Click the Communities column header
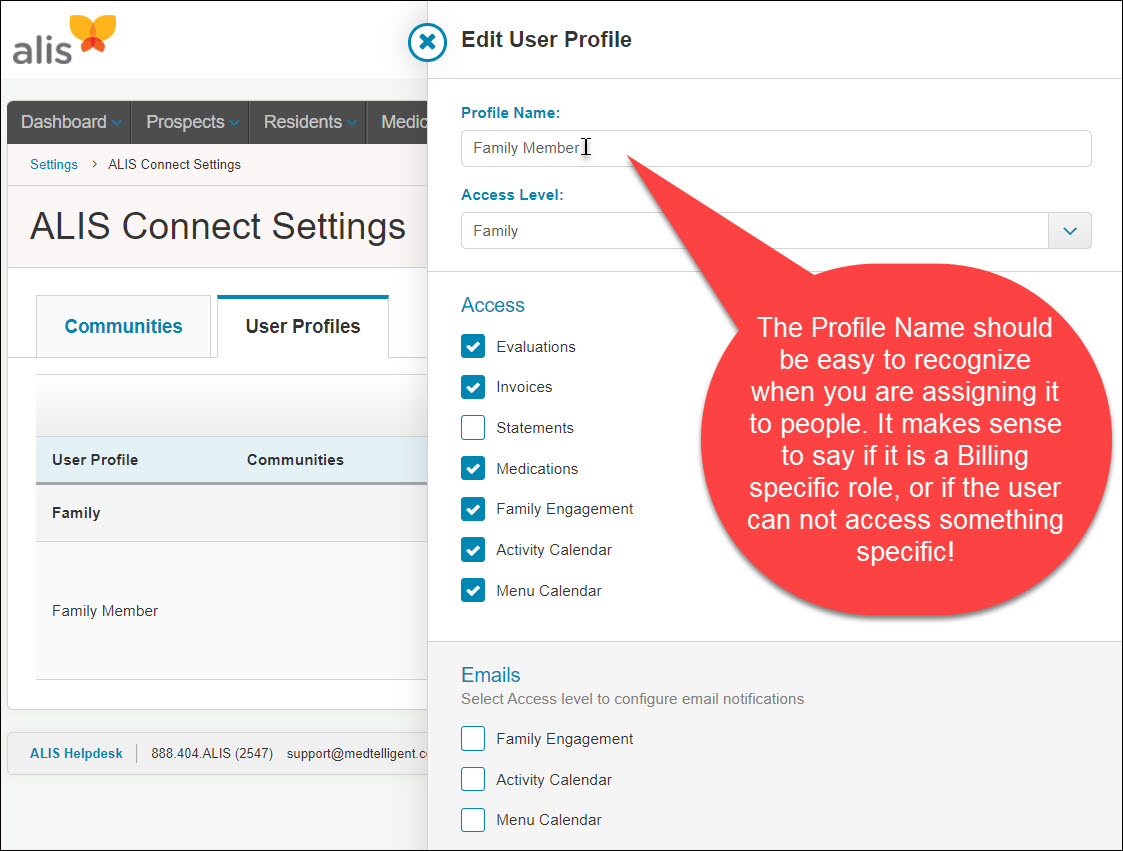 [x=295, y=460]
